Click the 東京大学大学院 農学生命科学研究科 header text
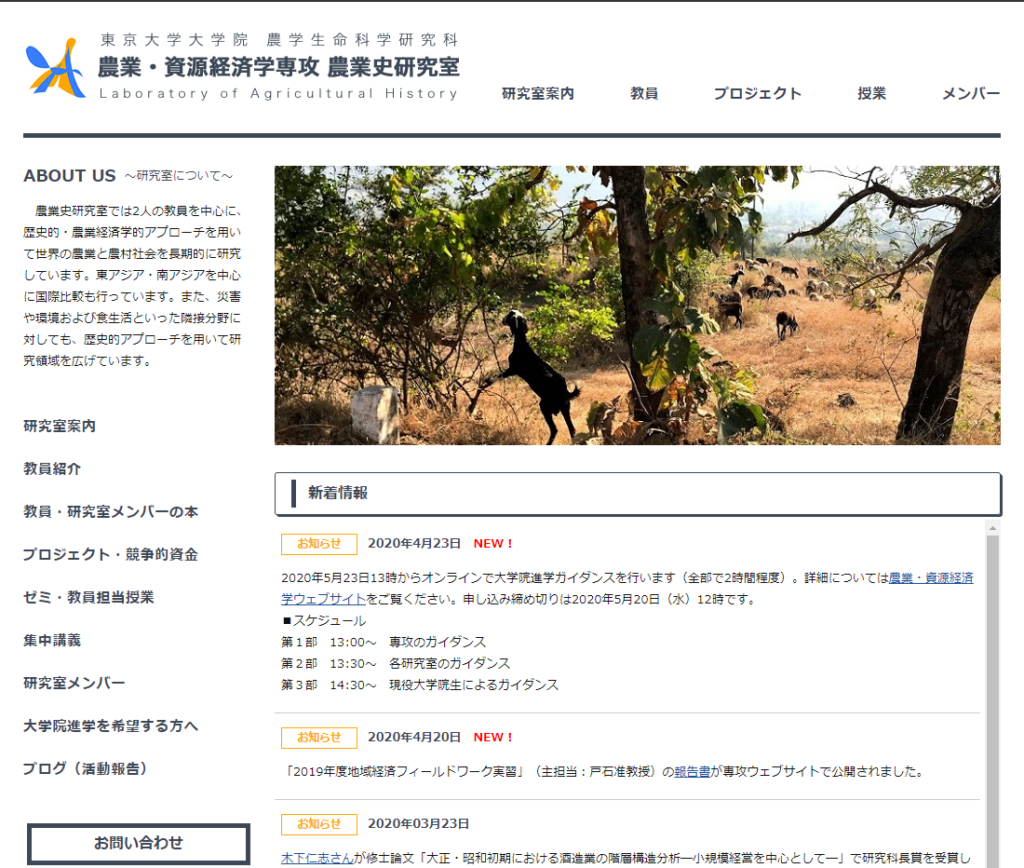 279,40
